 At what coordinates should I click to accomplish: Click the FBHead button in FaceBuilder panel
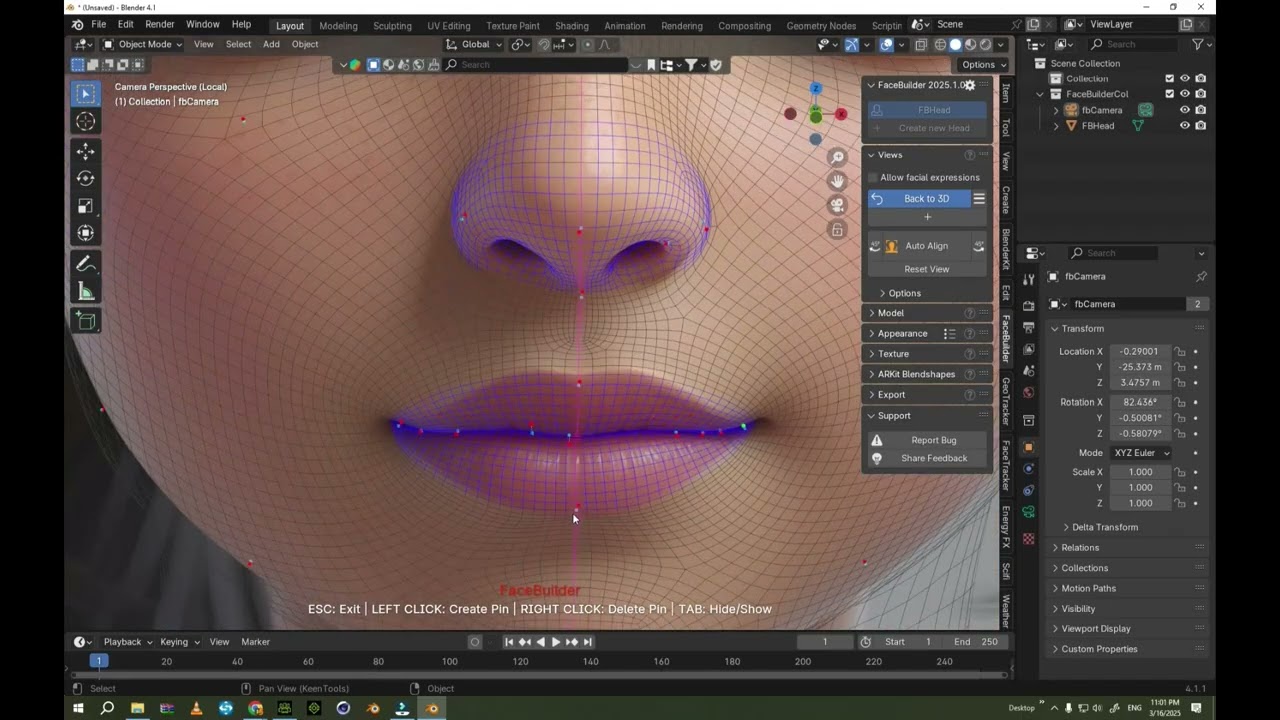pos(927,110)
